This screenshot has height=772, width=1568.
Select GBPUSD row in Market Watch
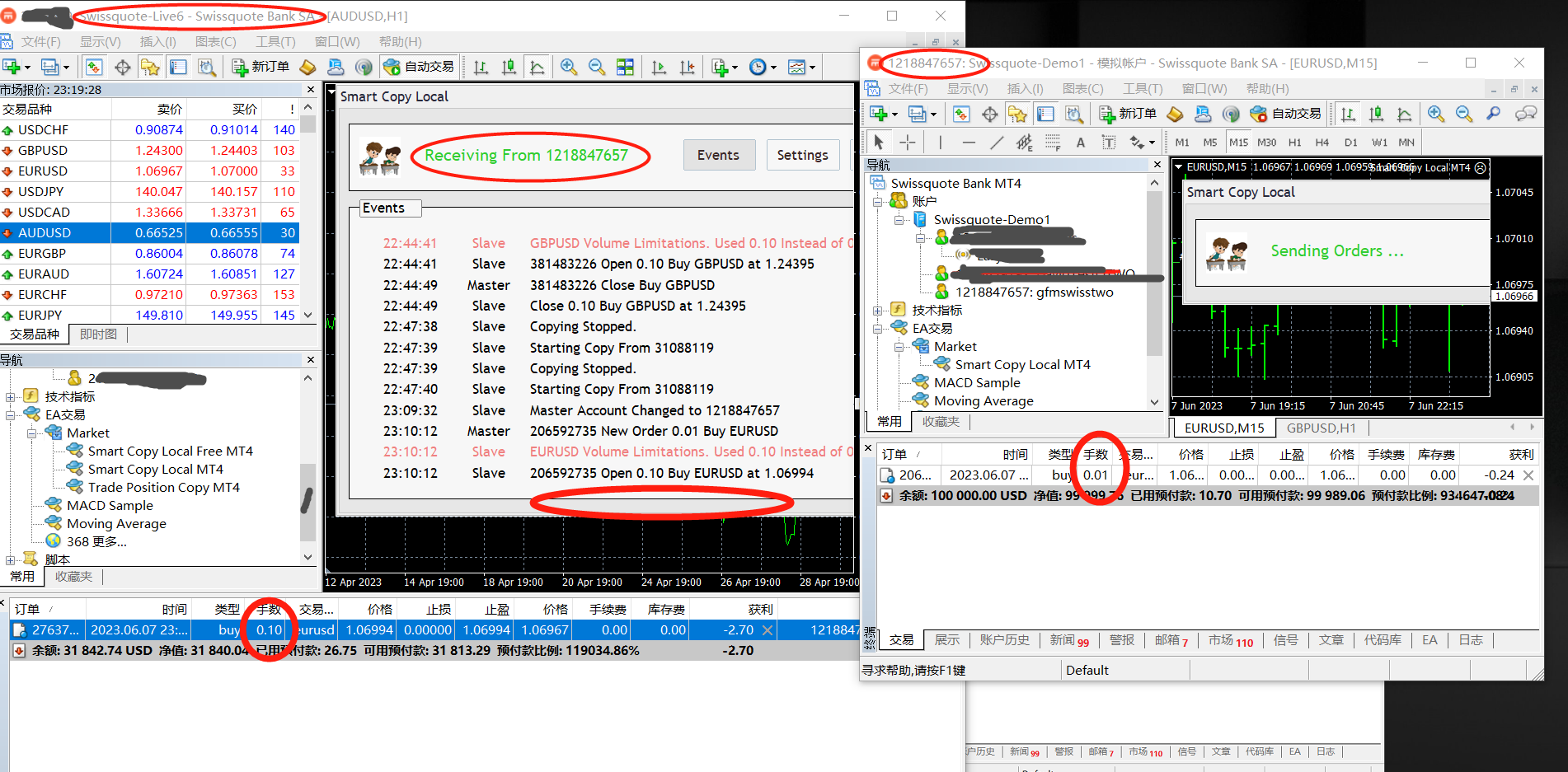(149, 151)
